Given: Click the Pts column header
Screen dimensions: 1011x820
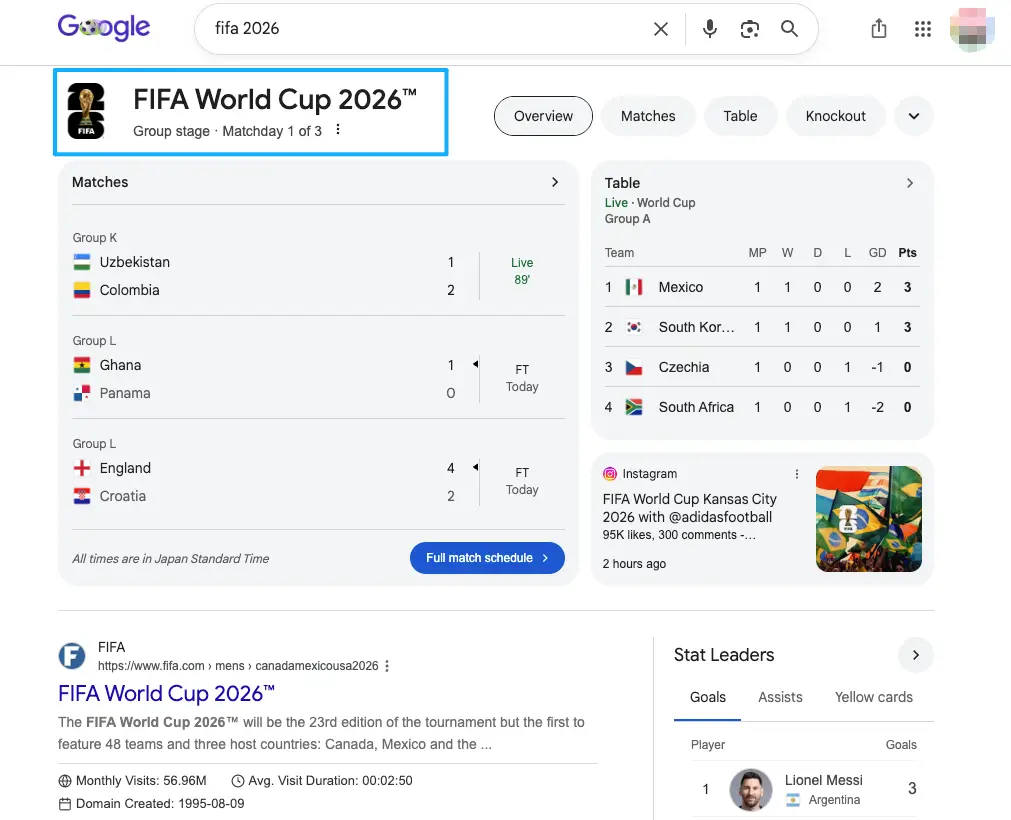Looking at the screenshot, I should pos(907,253).
